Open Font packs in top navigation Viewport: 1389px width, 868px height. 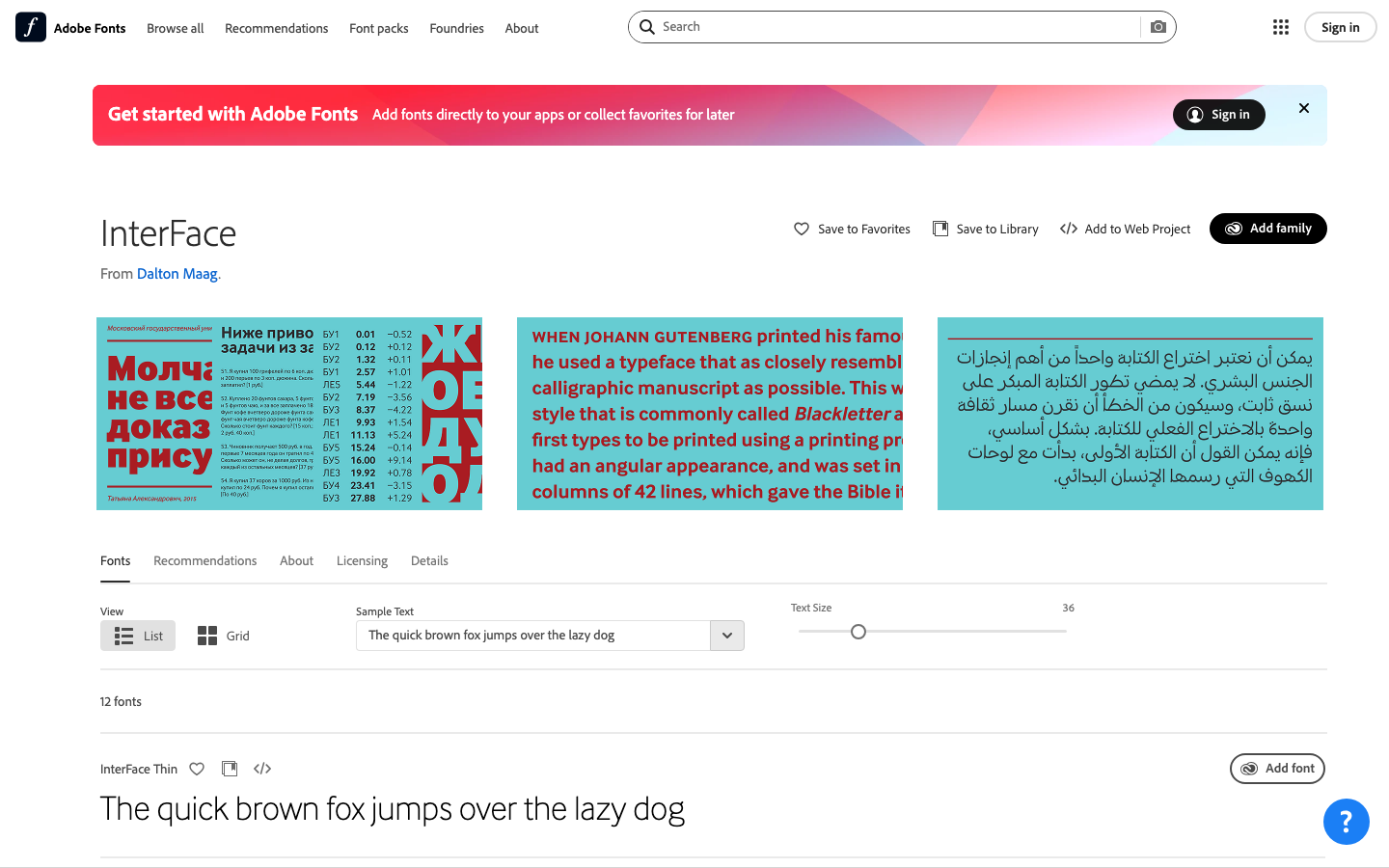click(378, 28)
